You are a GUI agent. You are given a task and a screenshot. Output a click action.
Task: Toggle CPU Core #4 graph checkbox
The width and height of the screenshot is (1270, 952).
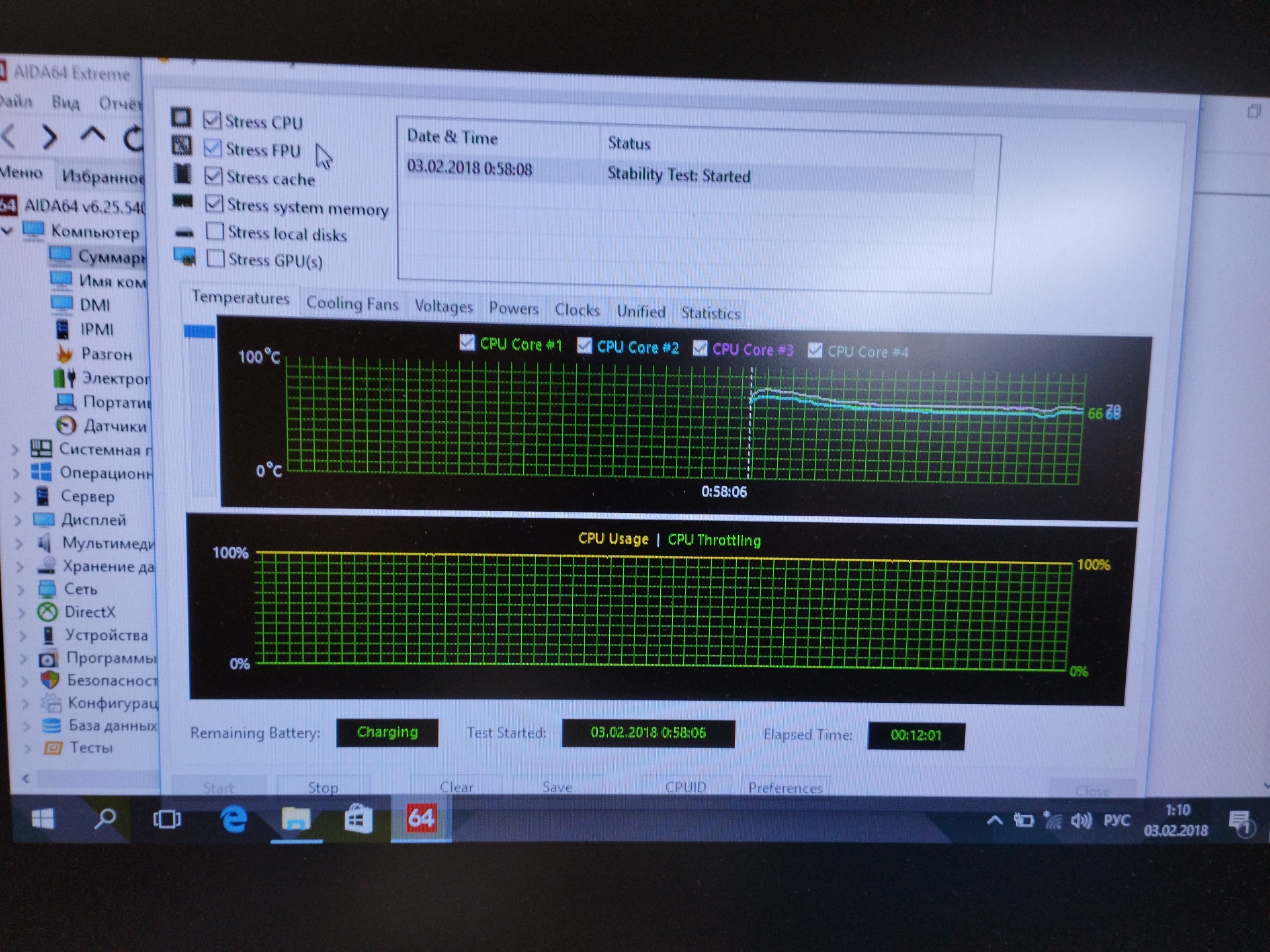tap(815, 350)
